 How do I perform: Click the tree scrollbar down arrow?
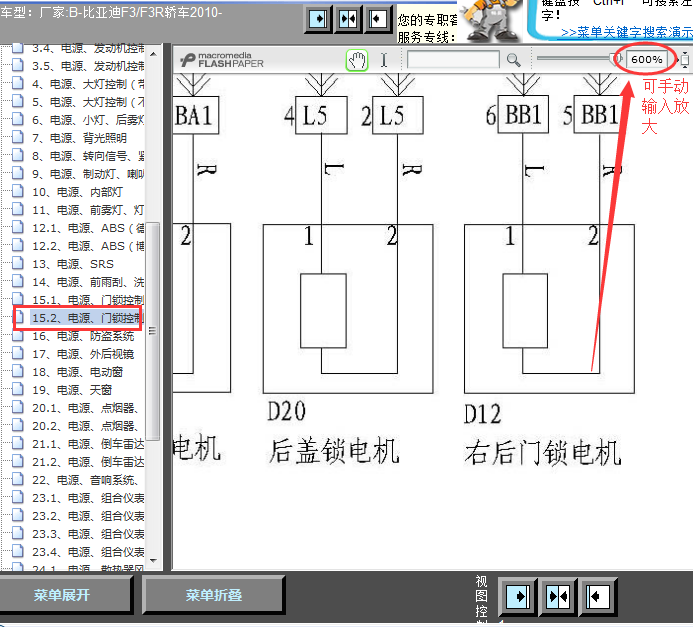[x=153, y=560]
